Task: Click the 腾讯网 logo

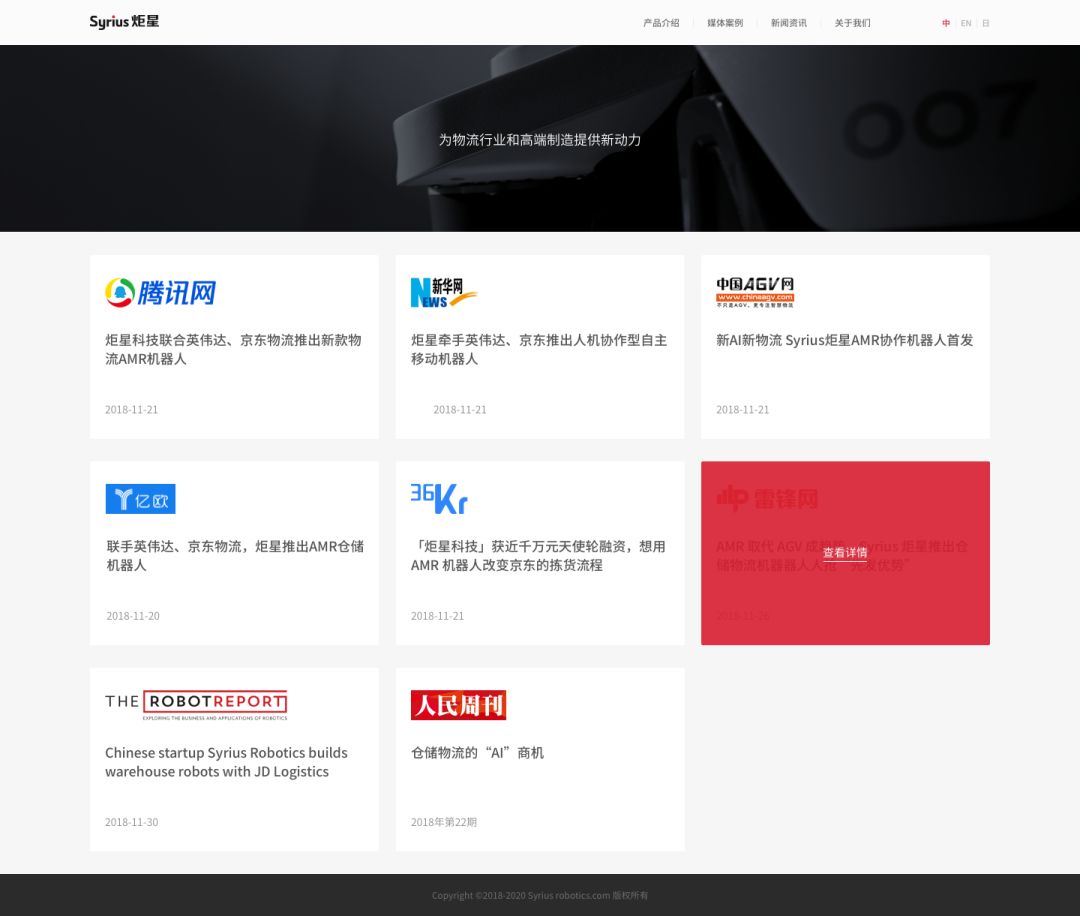Action: 161,292
